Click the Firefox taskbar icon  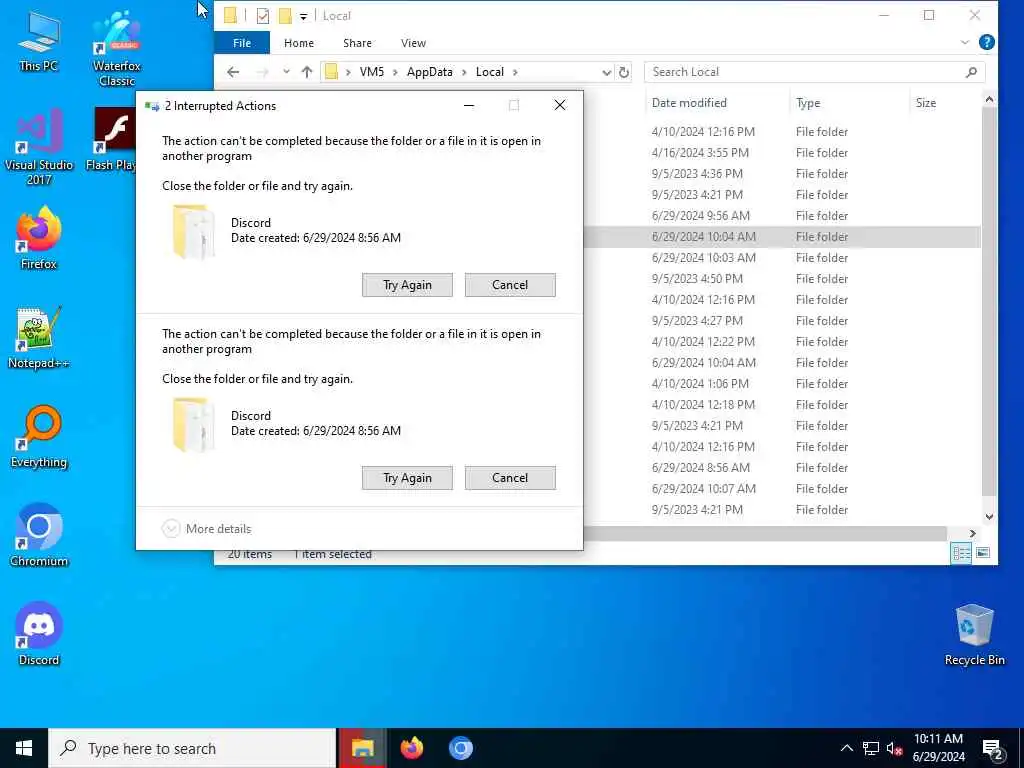[412, 748]
